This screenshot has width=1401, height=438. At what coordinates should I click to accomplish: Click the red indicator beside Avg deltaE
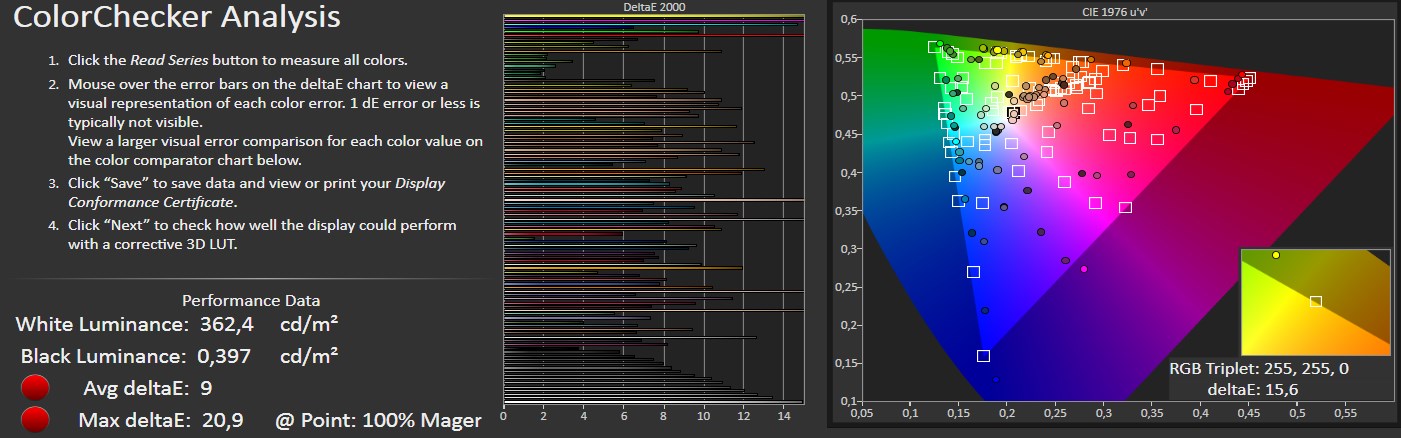(37, 388)
